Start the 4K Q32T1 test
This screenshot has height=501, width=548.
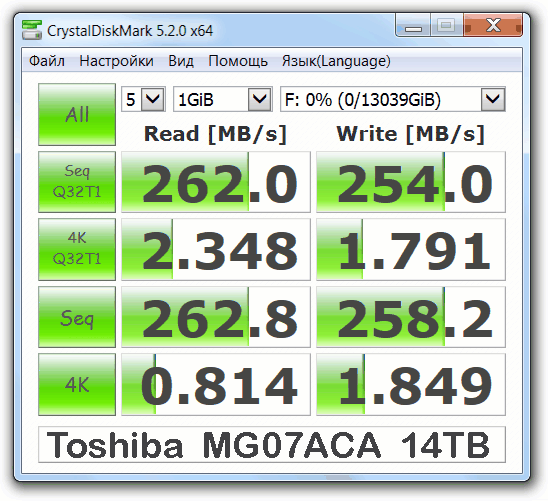(x=77, y=249)
